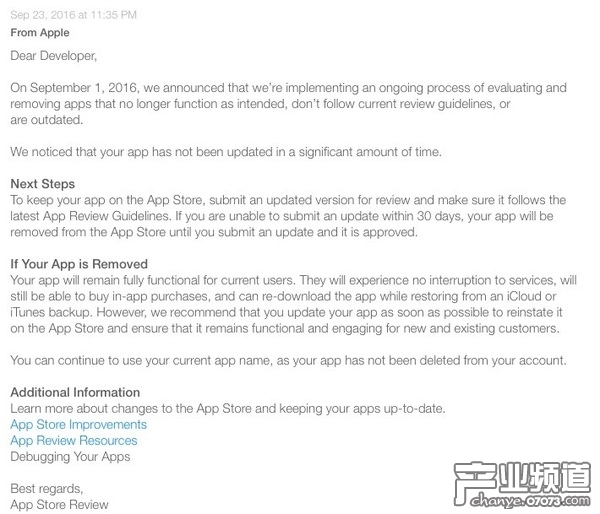This screenshot has height=514, width=600.
Task: Click the Sep 23, 2016 timestamp
Action: coord(73,15)
